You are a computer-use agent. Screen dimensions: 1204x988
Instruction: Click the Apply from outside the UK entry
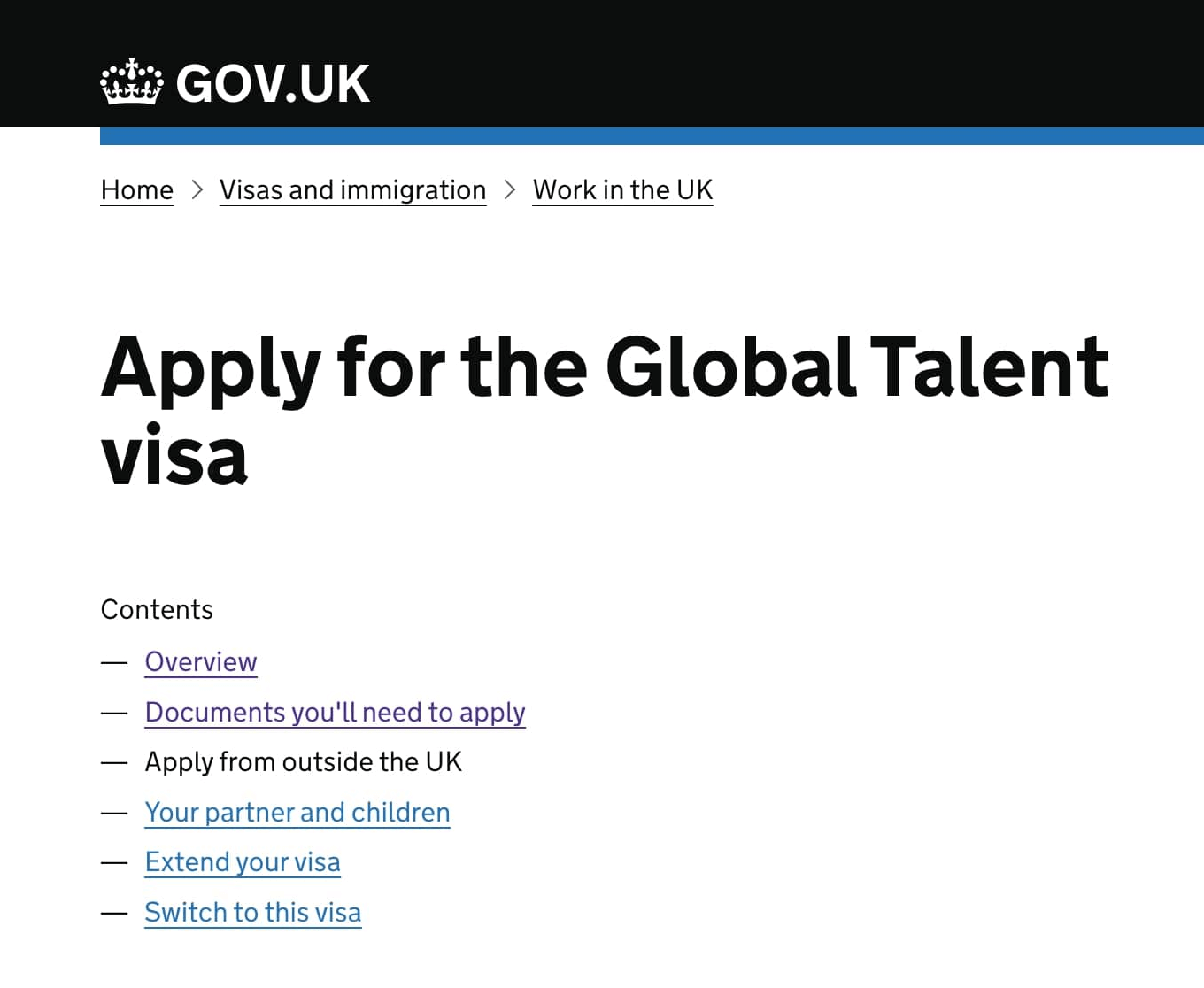click(303, 762)
